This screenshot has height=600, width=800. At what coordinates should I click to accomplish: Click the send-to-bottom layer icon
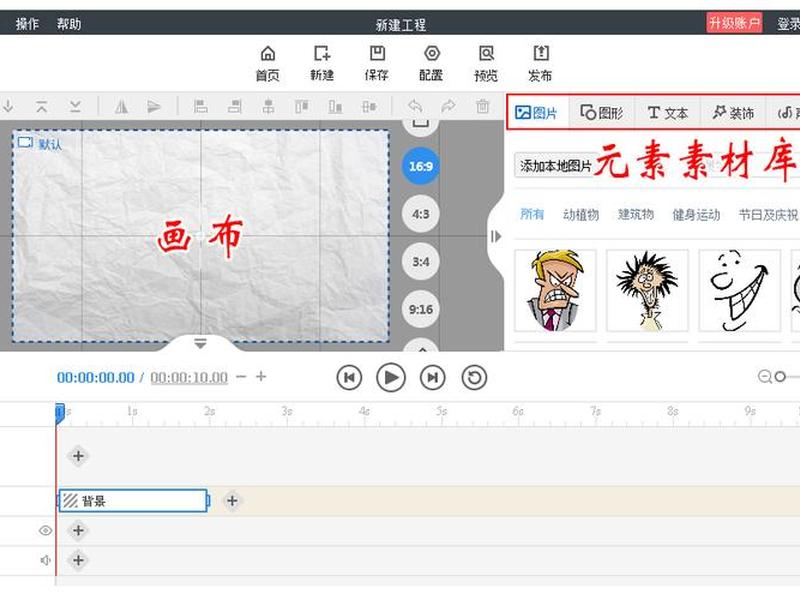coord(76,107)
